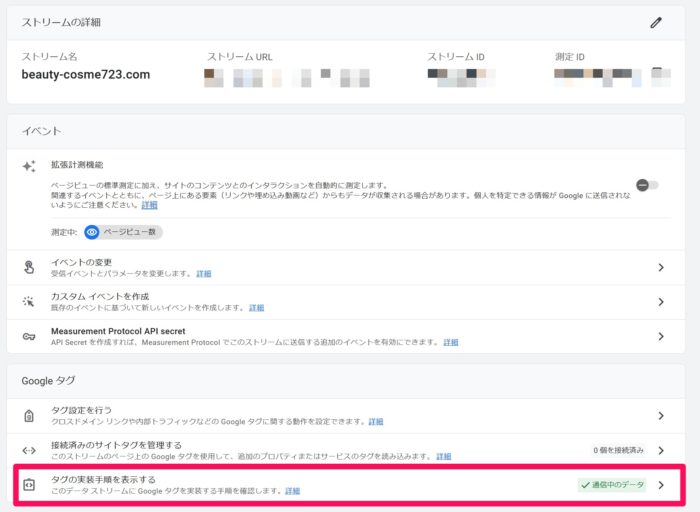Open the 接続済みのサイトタグを管理する row chevron

[x=661, y=450]
